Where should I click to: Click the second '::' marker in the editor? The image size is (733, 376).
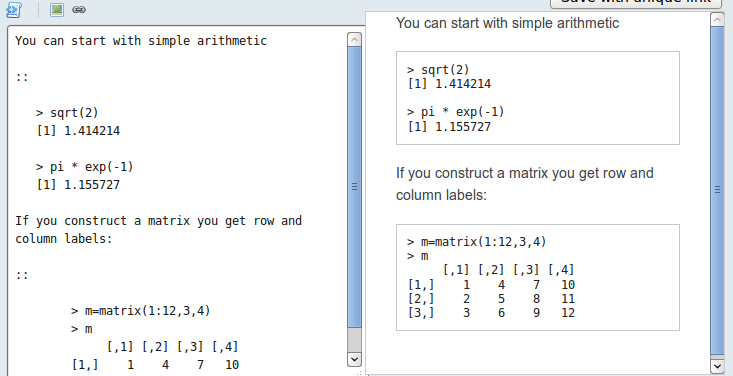point(22,275)
